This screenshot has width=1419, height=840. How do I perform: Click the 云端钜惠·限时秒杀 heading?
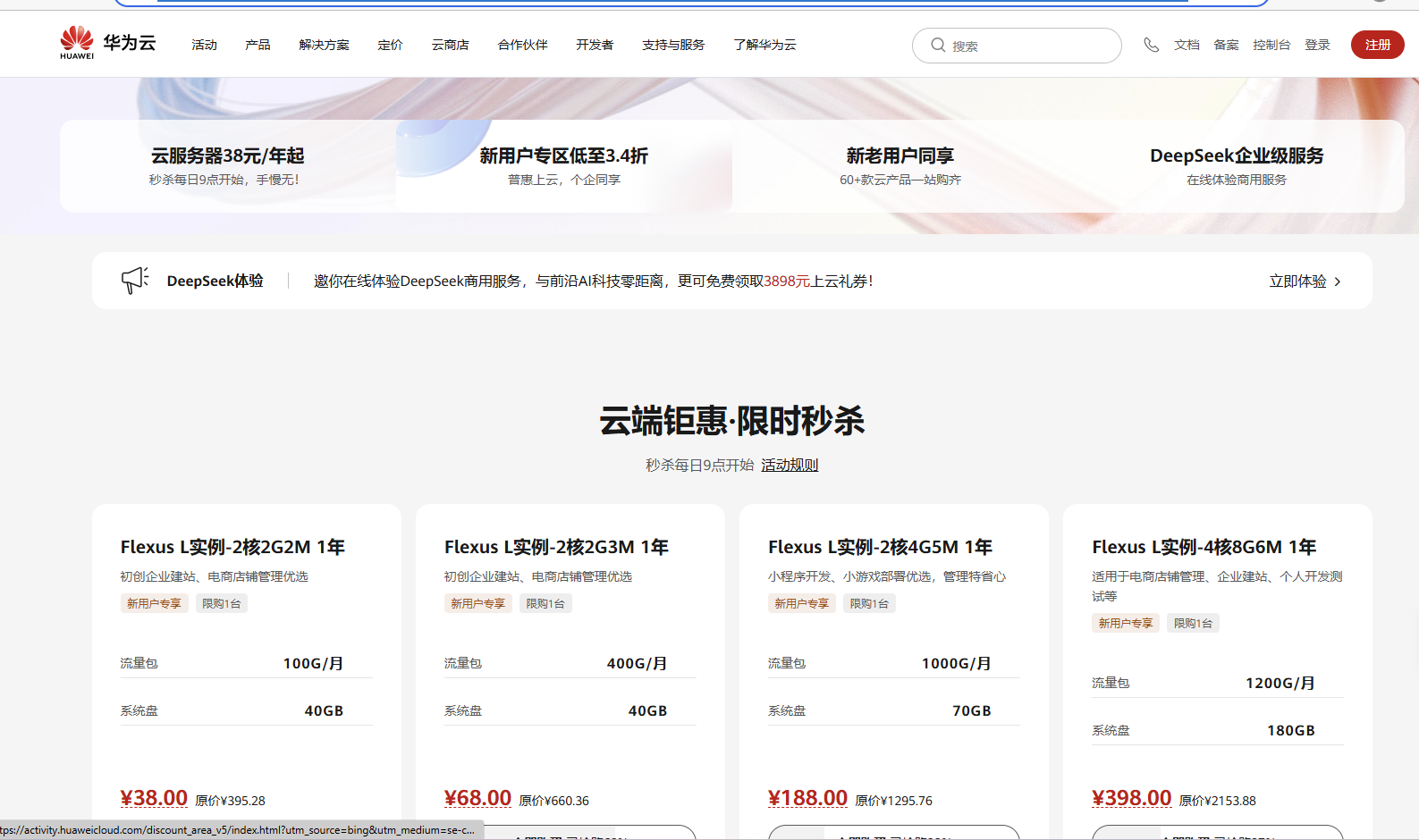click(x=731, y=421)
